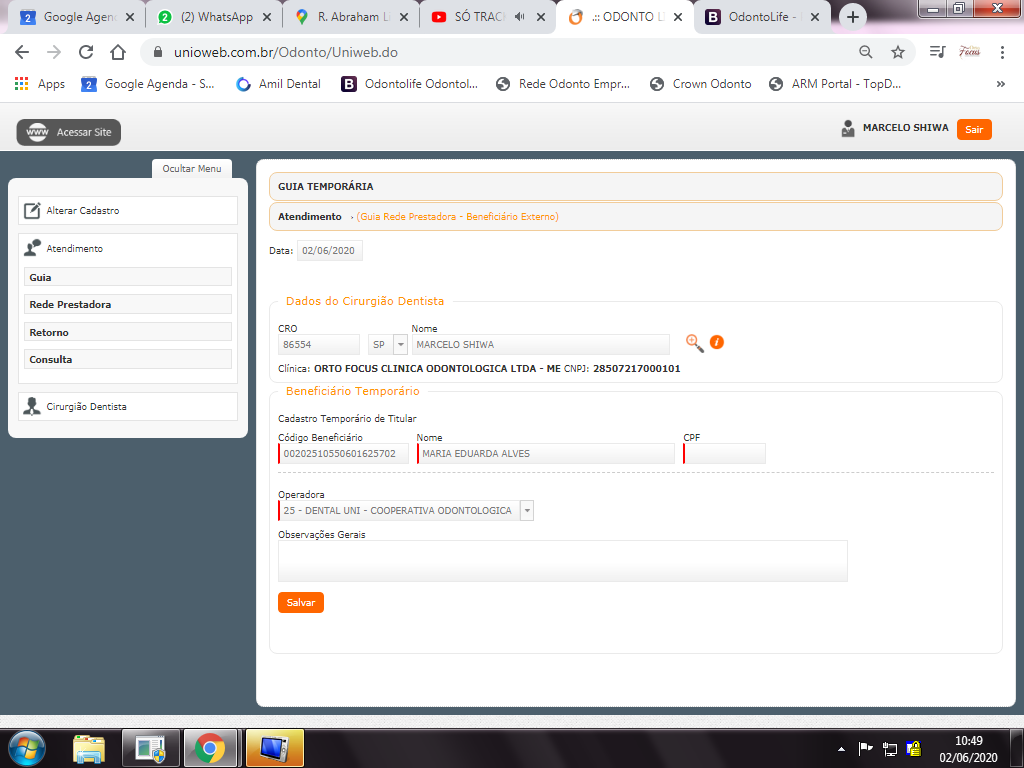Click the Data field showing 02/06/2020
The height and width of the screenshot is (768, 1024).
point(330,251)
